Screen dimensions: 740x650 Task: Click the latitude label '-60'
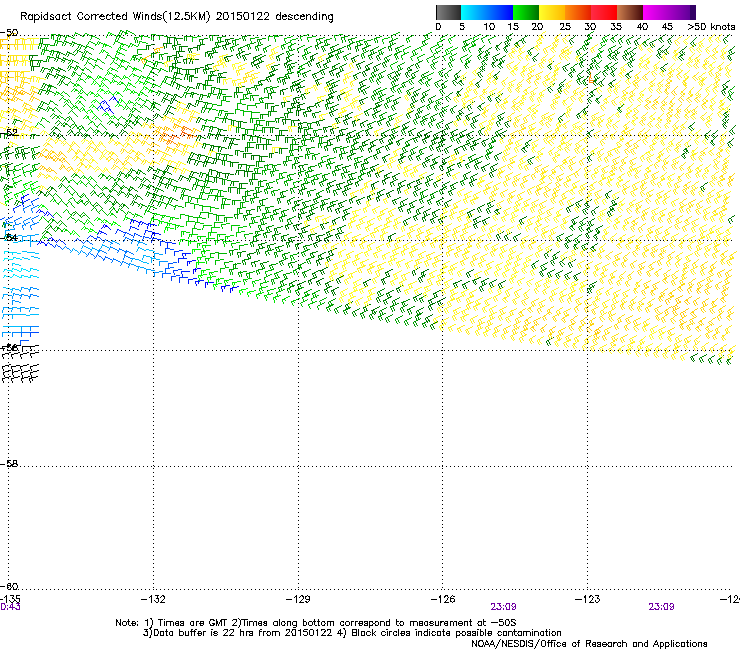click(9, 586)
